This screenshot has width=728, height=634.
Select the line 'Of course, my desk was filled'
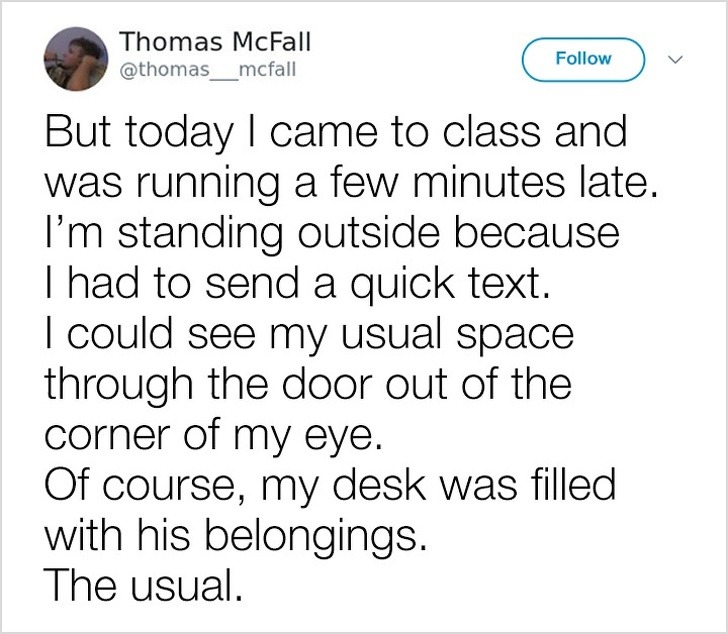pyautogui.click(x=330, y=487)
